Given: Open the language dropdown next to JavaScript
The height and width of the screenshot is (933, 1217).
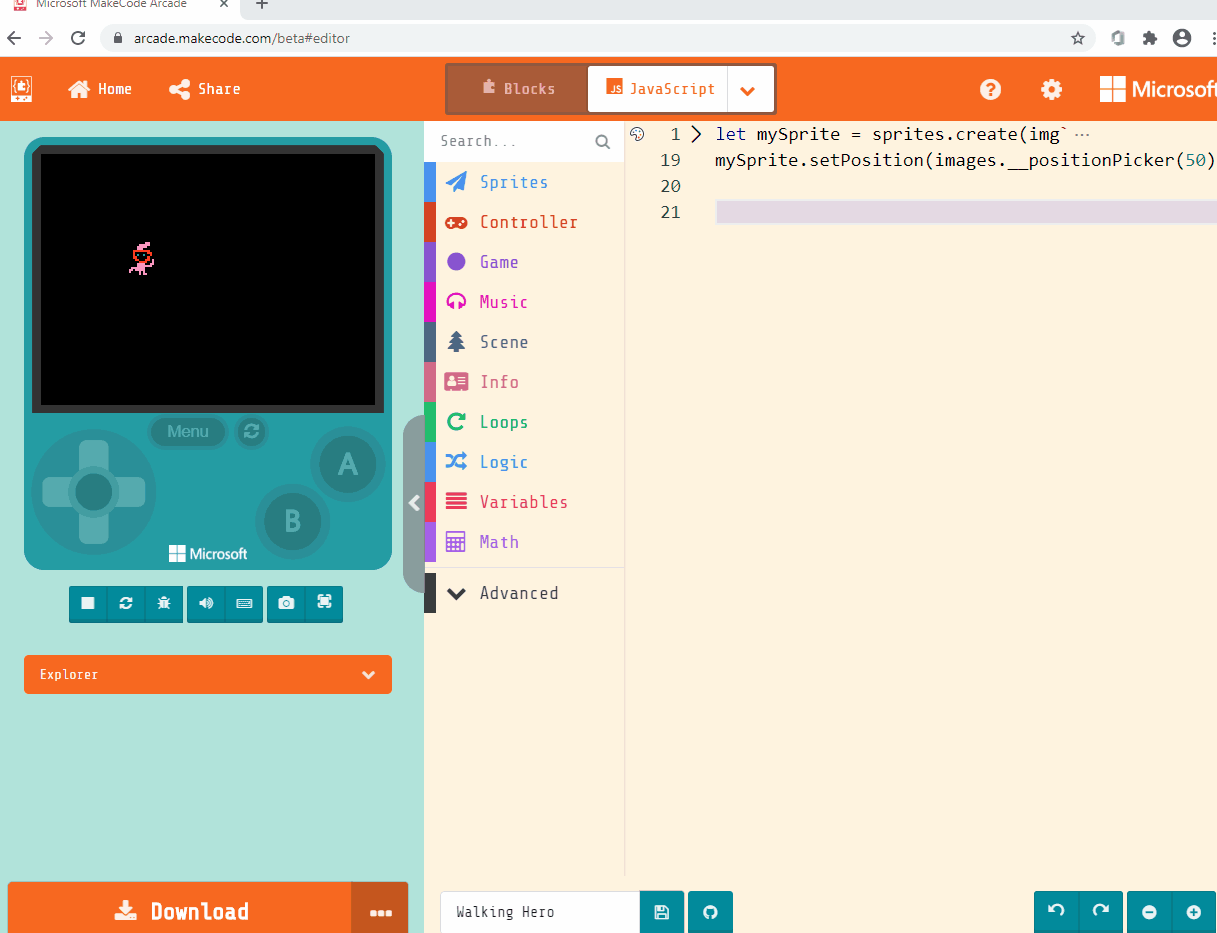Looking at the screenshot, I should tap(749, 90).
